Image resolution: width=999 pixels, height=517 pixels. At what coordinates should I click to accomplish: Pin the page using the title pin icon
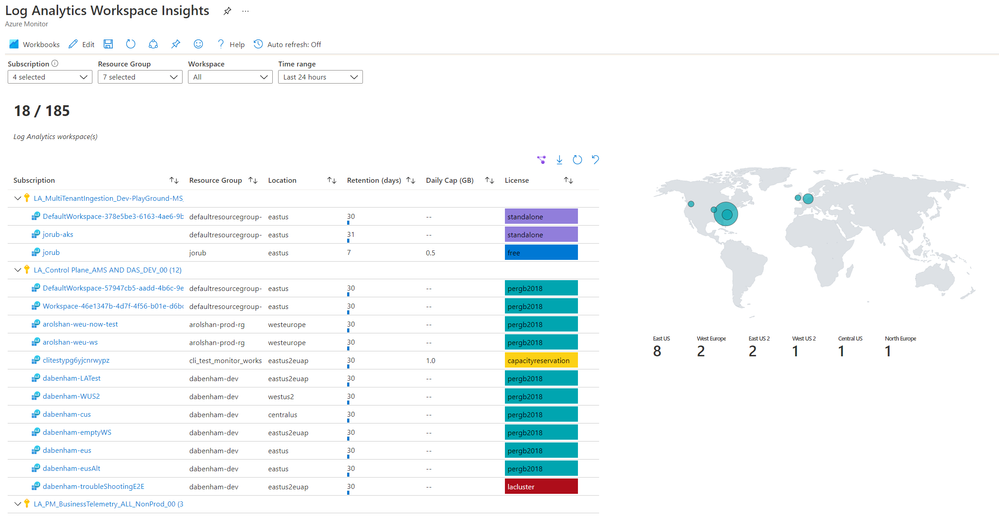pos(227,11)
